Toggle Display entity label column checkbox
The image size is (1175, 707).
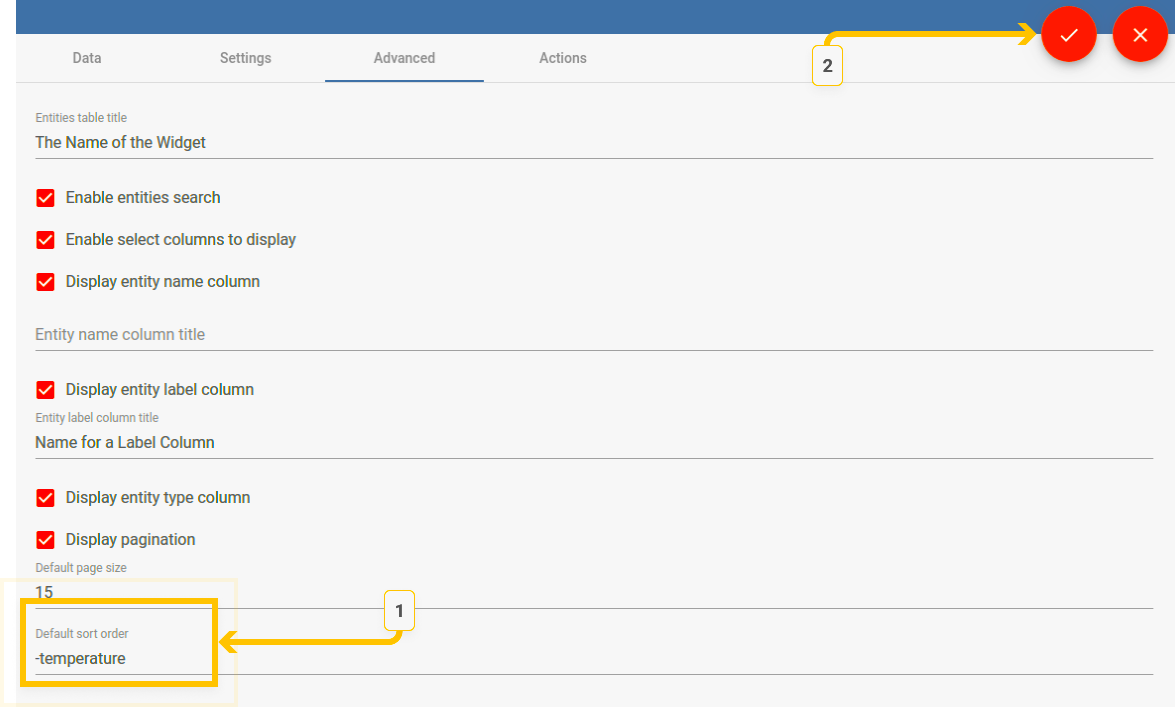pyautogui.click(x=46, y=390)
